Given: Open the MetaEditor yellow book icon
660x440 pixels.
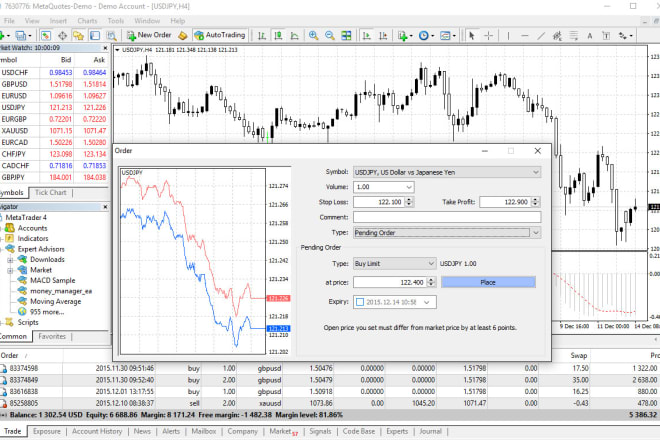Looking at the screenshot, I should (x=183, y=35).
